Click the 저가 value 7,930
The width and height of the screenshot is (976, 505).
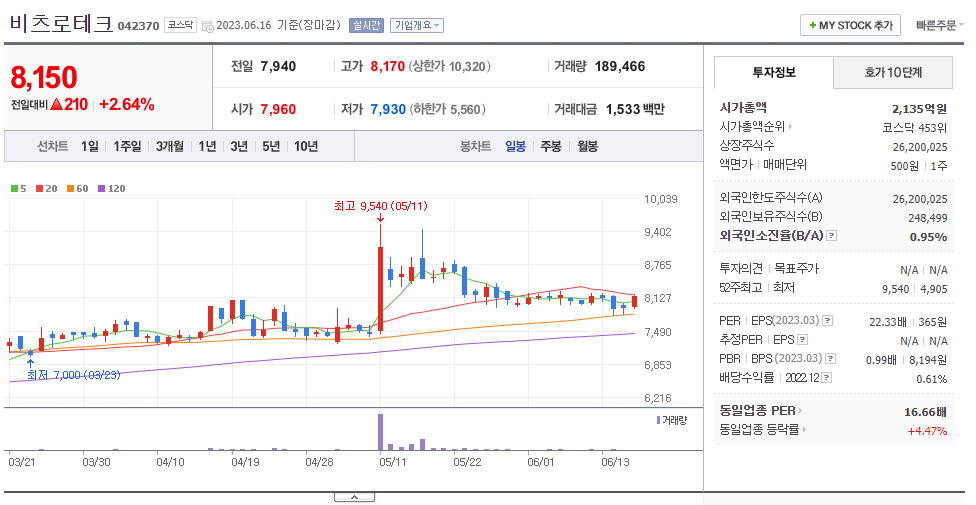(388, 110)
